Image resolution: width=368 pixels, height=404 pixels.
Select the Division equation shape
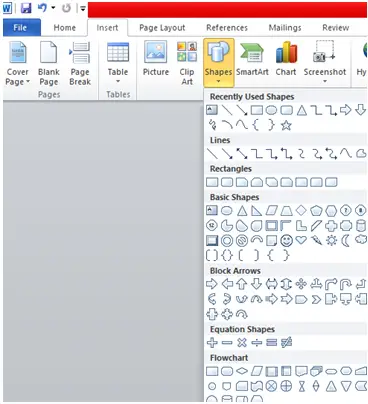[256, 342]
